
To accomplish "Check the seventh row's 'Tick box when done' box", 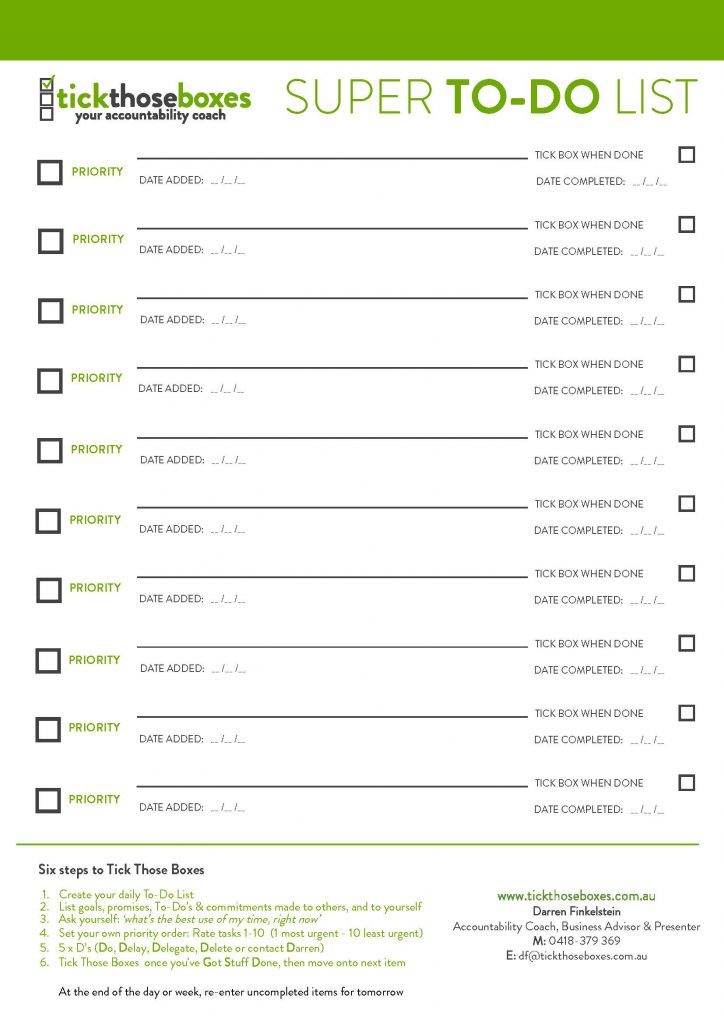I will 687,573.
